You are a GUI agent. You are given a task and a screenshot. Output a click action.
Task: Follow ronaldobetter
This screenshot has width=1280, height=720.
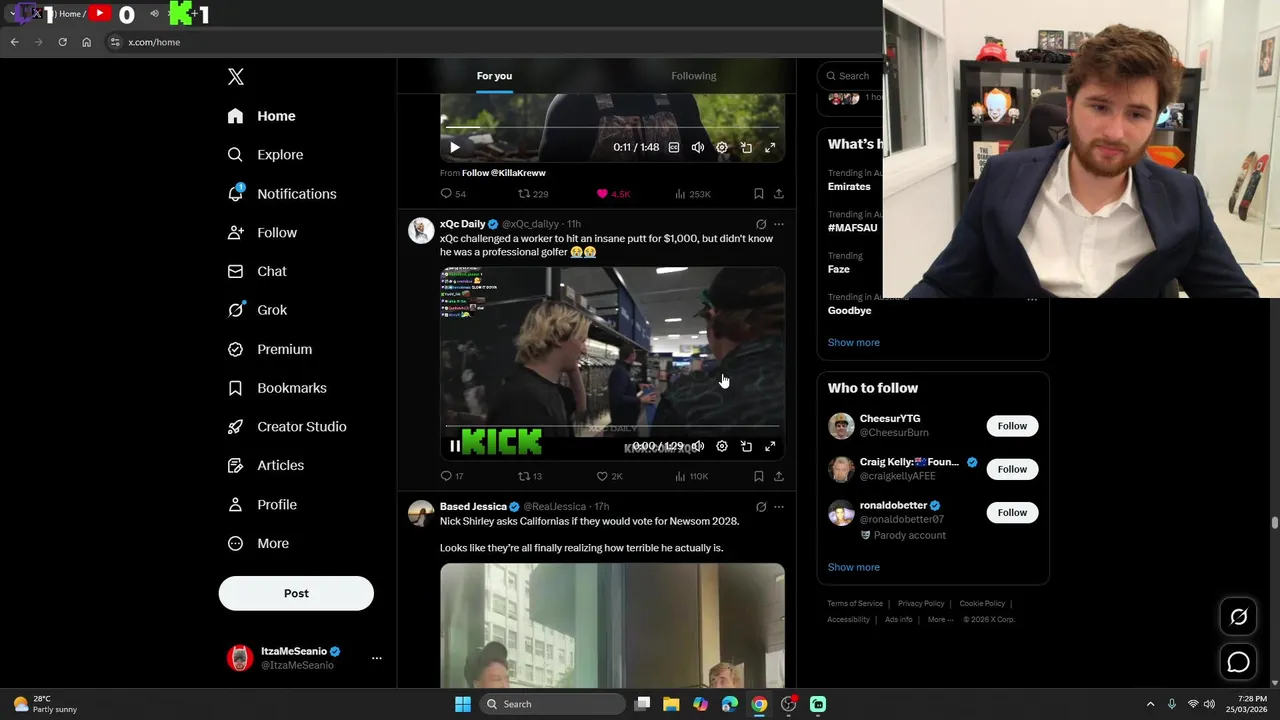(1012, 512)
